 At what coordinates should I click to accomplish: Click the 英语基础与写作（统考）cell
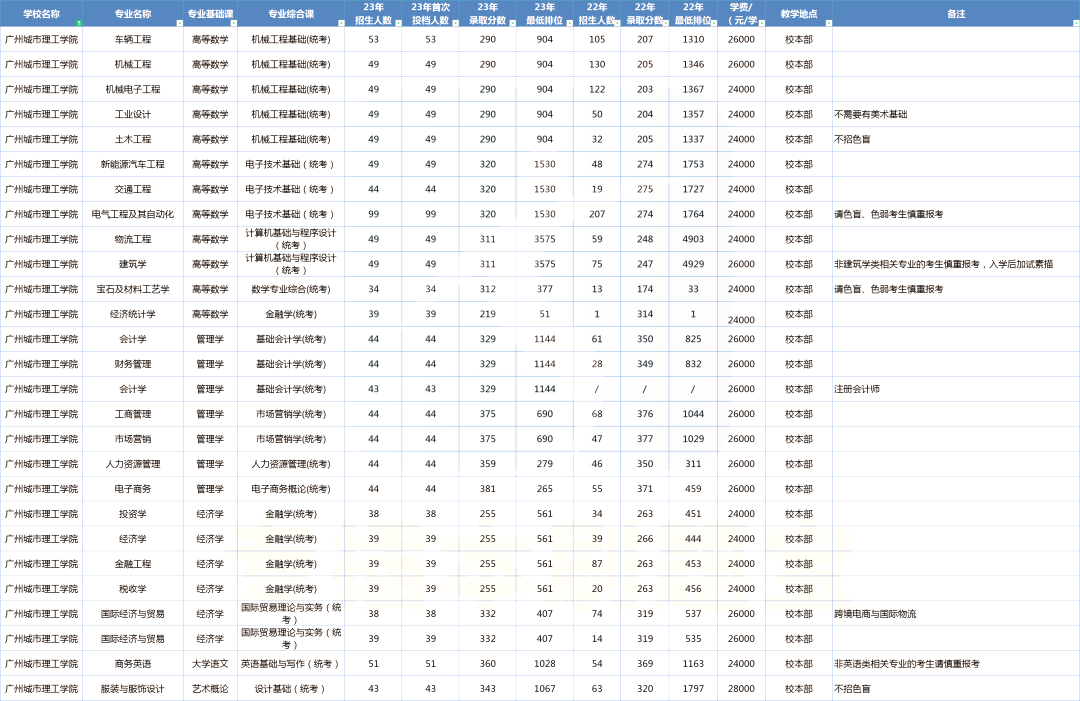pyautogui.click(x=291, y=664)
